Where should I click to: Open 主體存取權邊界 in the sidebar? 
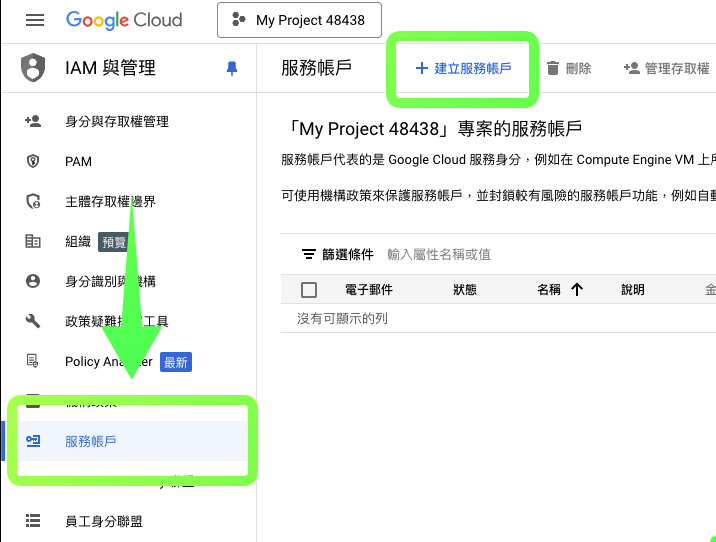110,202
